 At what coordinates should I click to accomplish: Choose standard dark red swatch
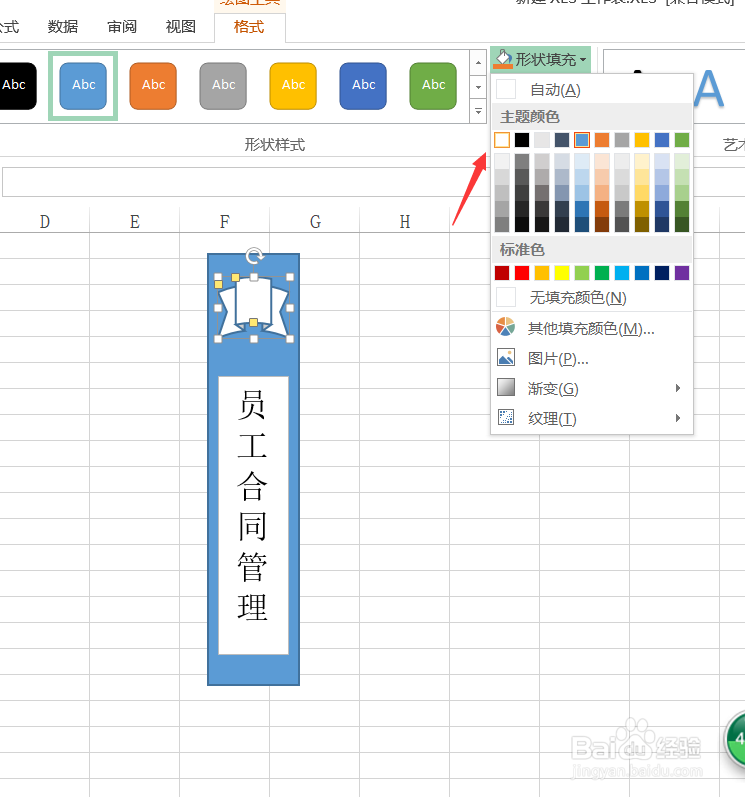[x=502, y=273]
